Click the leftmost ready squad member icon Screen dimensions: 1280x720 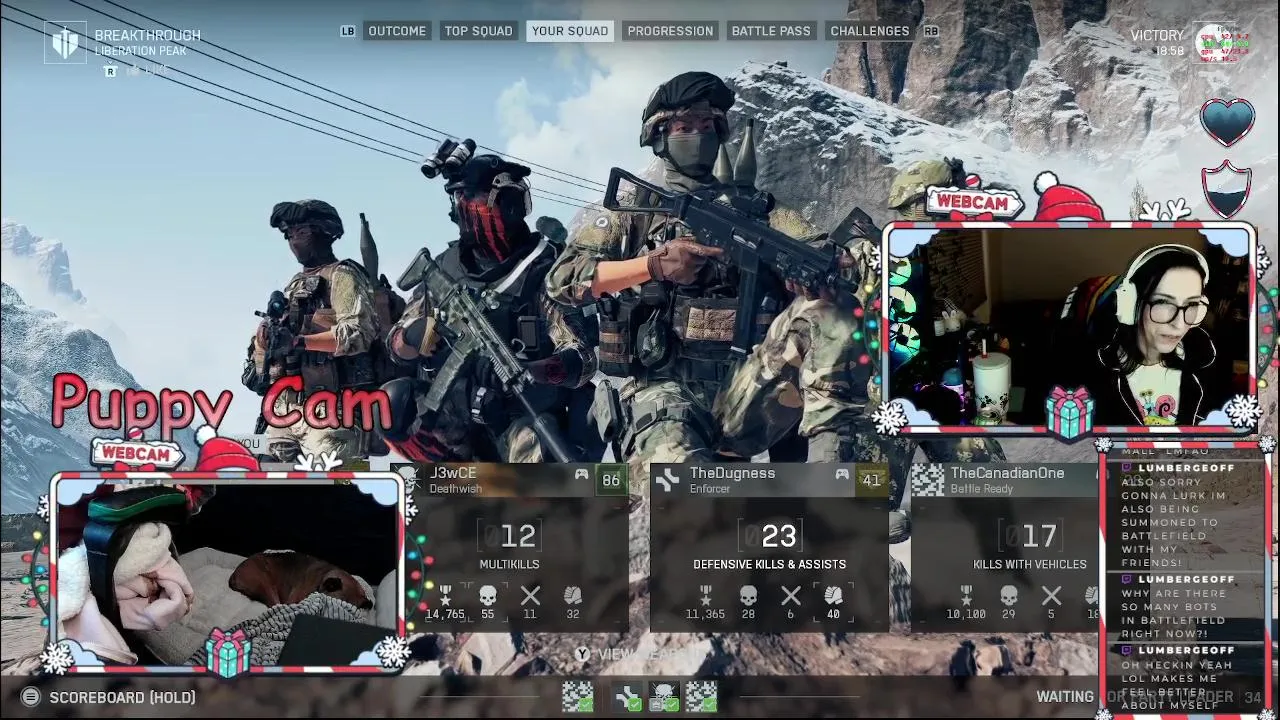[577, 696]
